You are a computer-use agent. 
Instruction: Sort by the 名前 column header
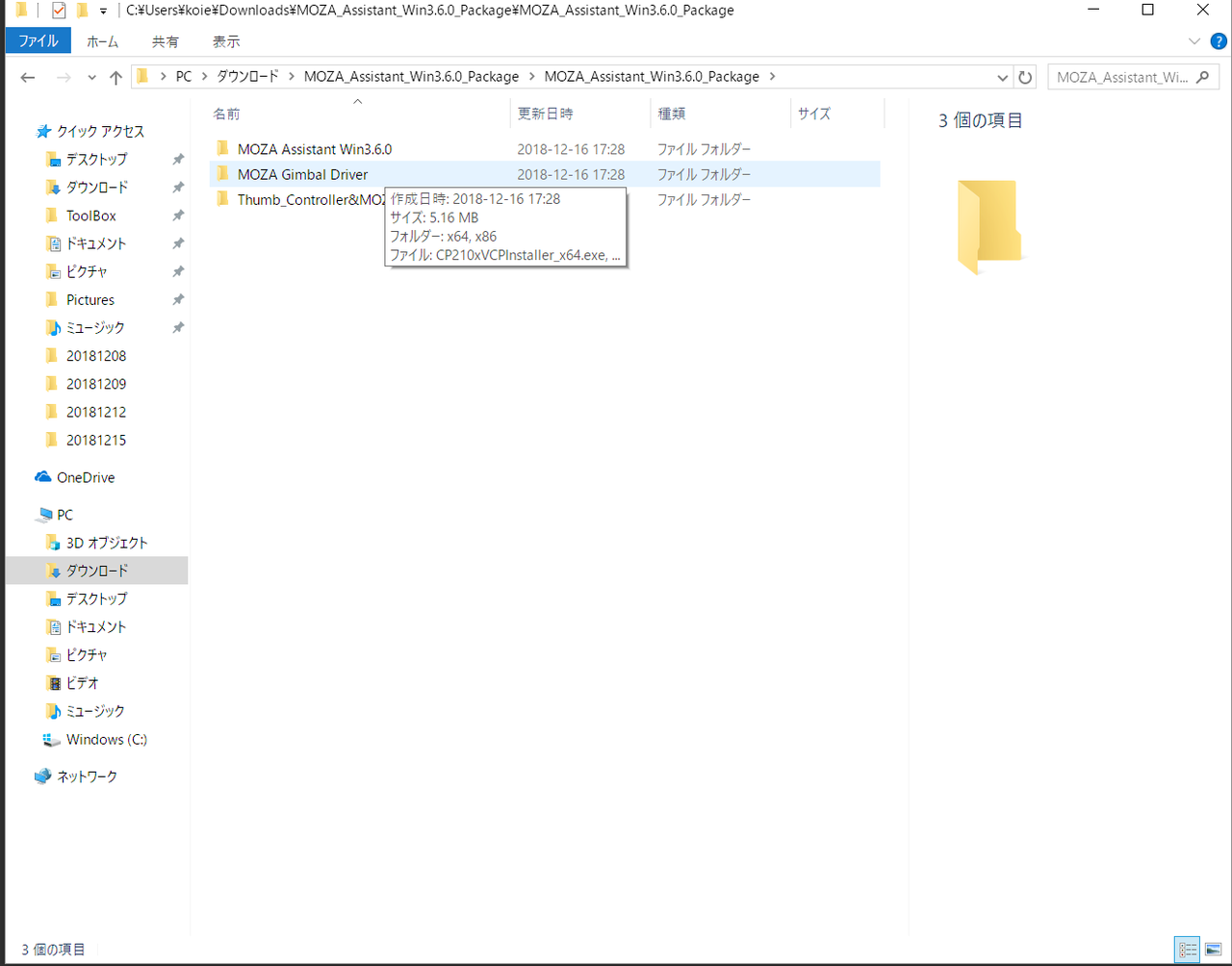click(x=358, y=114)
